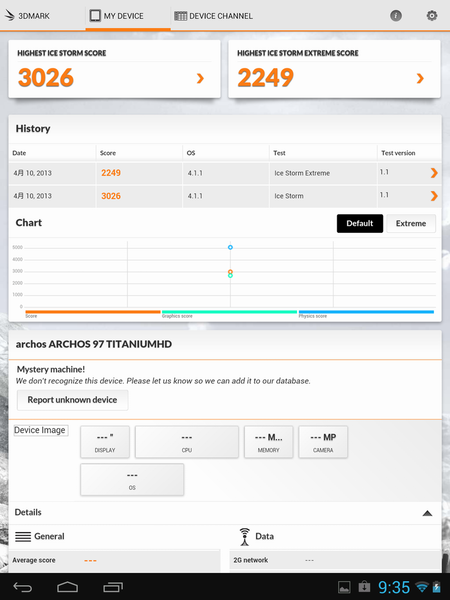Select the Extreme chart toggle
This screenshot has width=450, height=600.
click(x=411, y=223)
